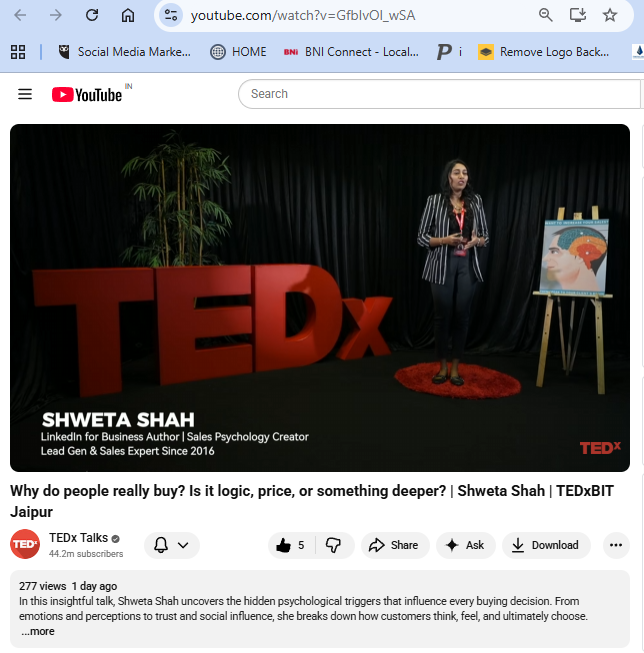Open the YouTube hamburger guide menu
Screen dimensions: 644x653
click(25, 94)
